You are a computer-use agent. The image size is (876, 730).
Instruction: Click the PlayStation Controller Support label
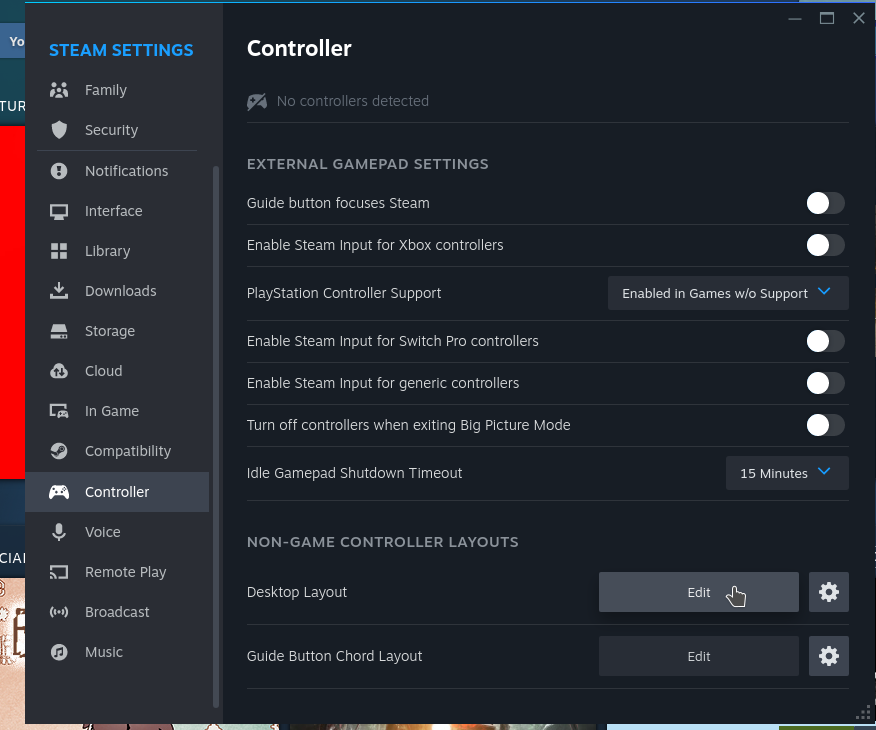click(344, 293)
